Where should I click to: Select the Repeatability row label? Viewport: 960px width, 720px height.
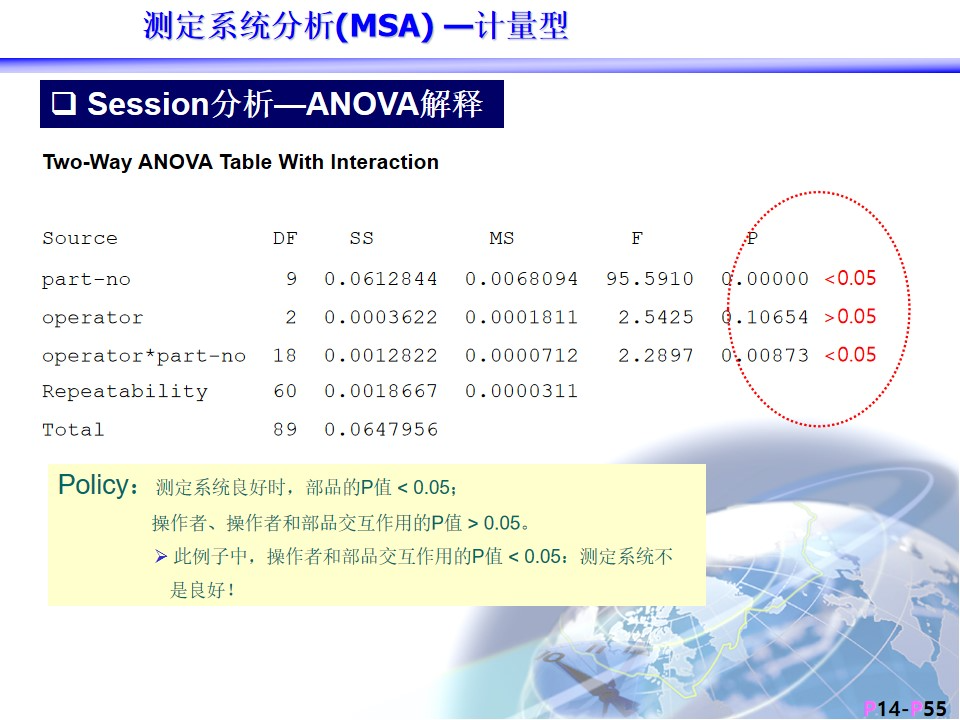click(125, 392)
